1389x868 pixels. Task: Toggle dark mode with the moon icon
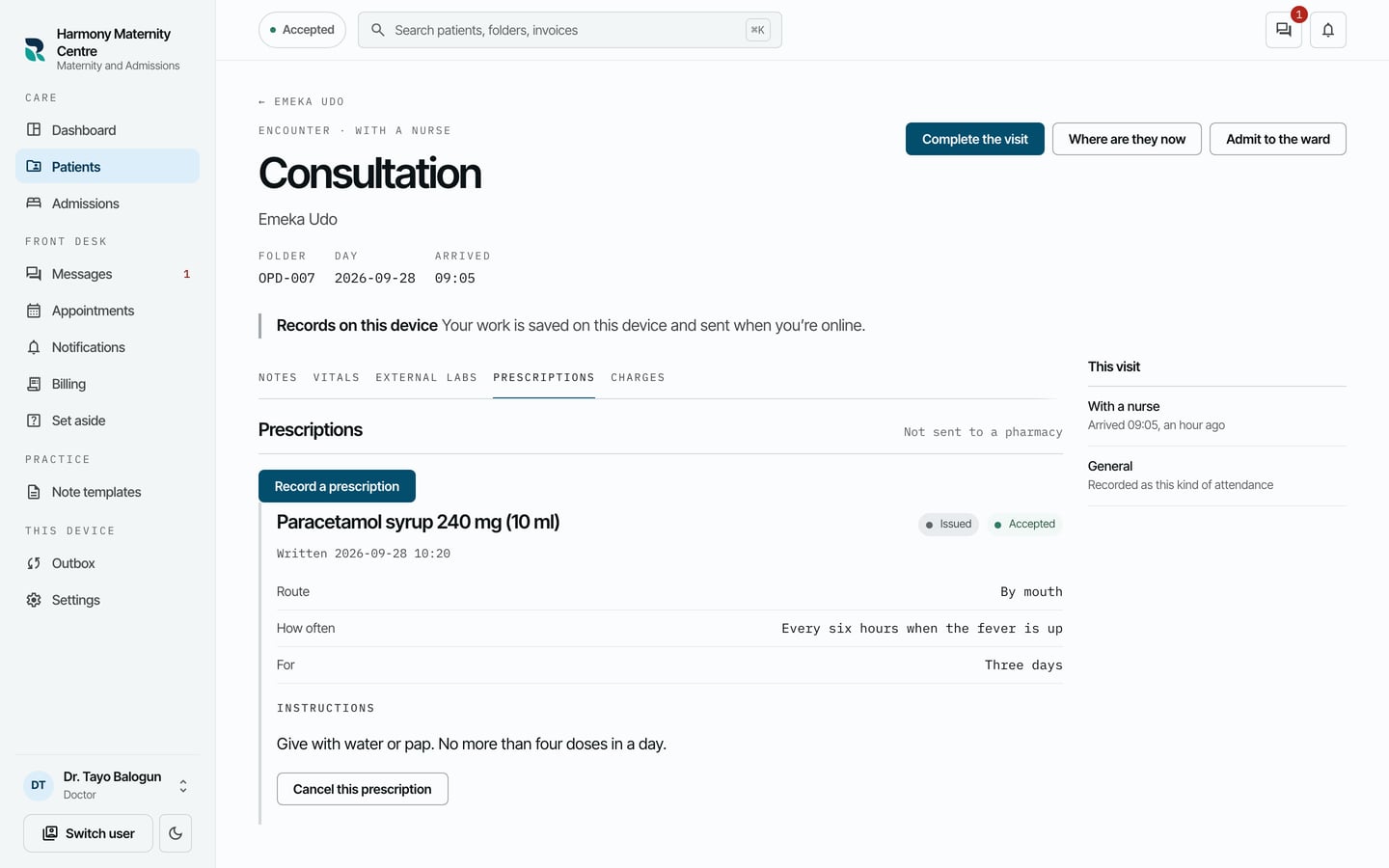(176, 833)
